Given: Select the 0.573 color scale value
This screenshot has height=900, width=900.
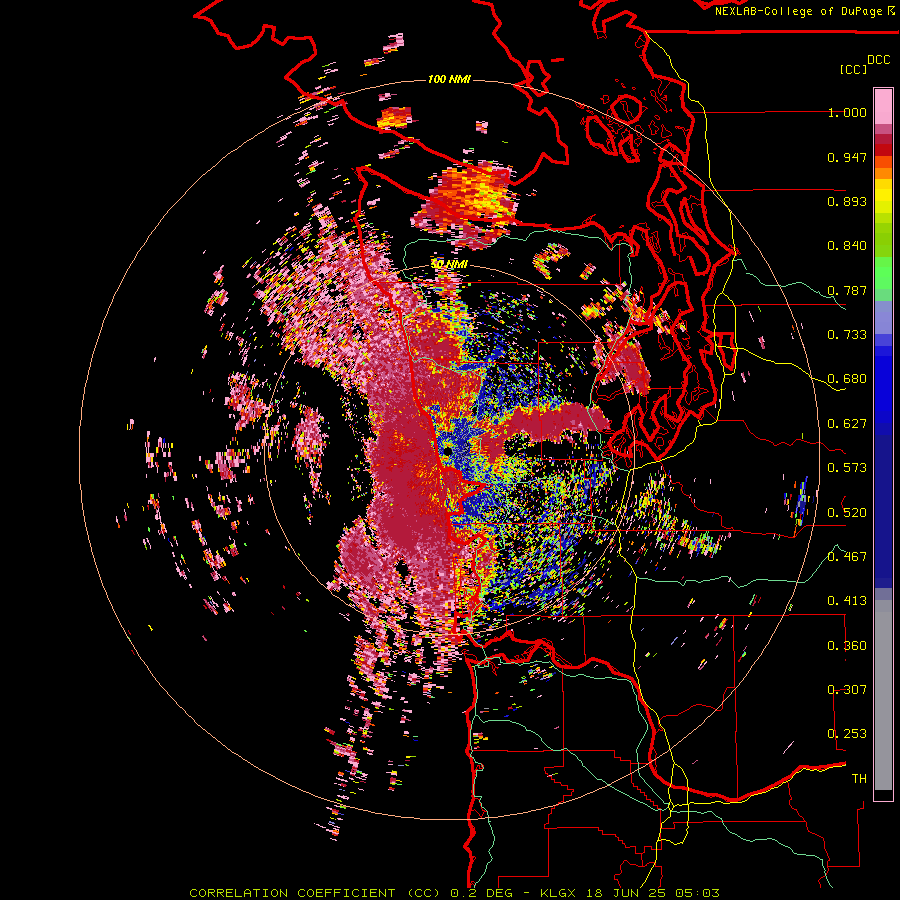Looking at the screenshot, I should pyautogui.click(x=847, y=468).
